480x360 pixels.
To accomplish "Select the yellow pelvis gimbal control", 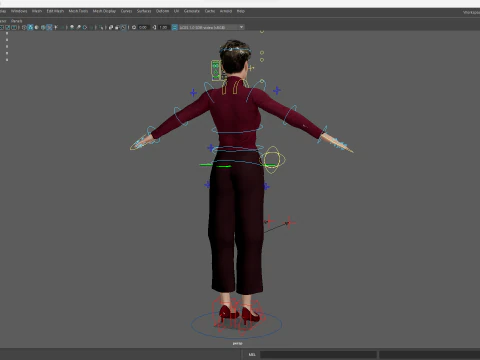I will point(273,160).
